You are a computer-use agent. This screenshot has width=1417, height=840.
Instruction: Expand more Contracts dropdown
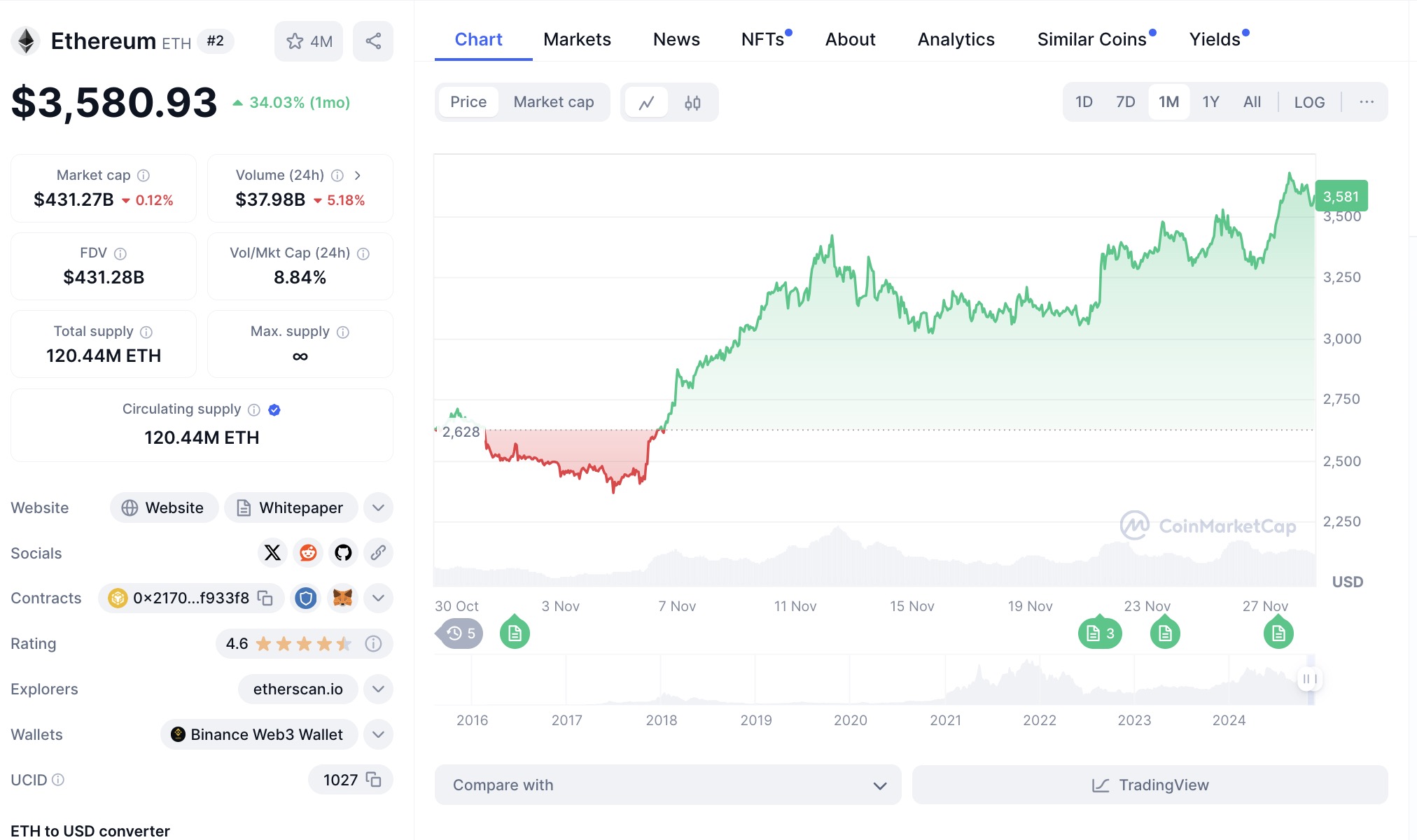click(x=378, y=598)
